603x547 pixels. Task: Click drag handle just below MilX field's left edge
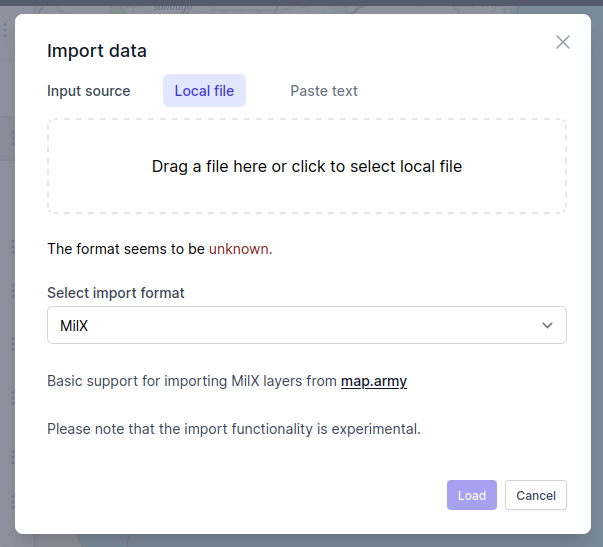click(x=11, y=343)
